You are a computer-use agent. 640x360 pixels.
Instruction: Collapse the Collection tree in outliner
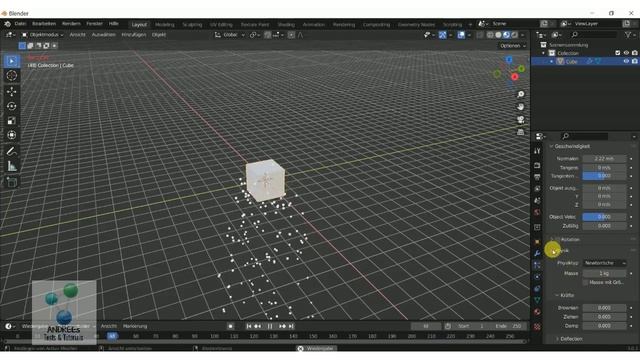[543, 53]
